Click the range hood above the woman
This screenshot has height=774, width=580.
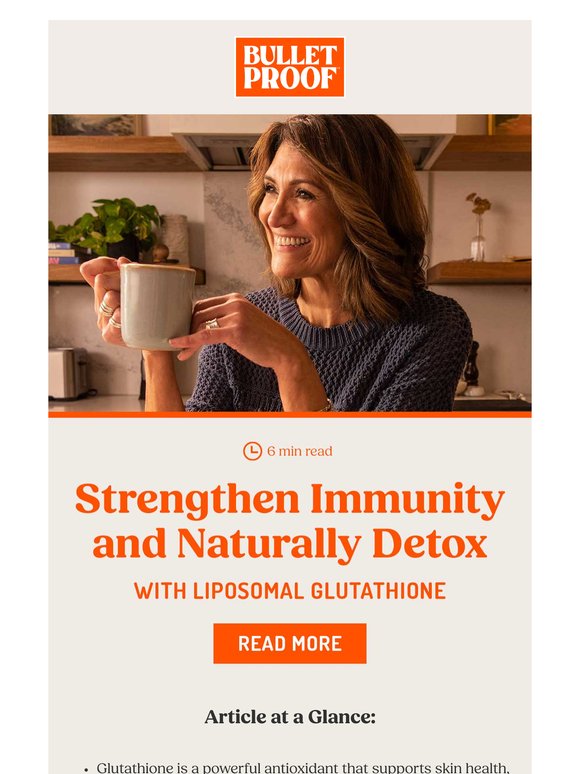[311, 143]
